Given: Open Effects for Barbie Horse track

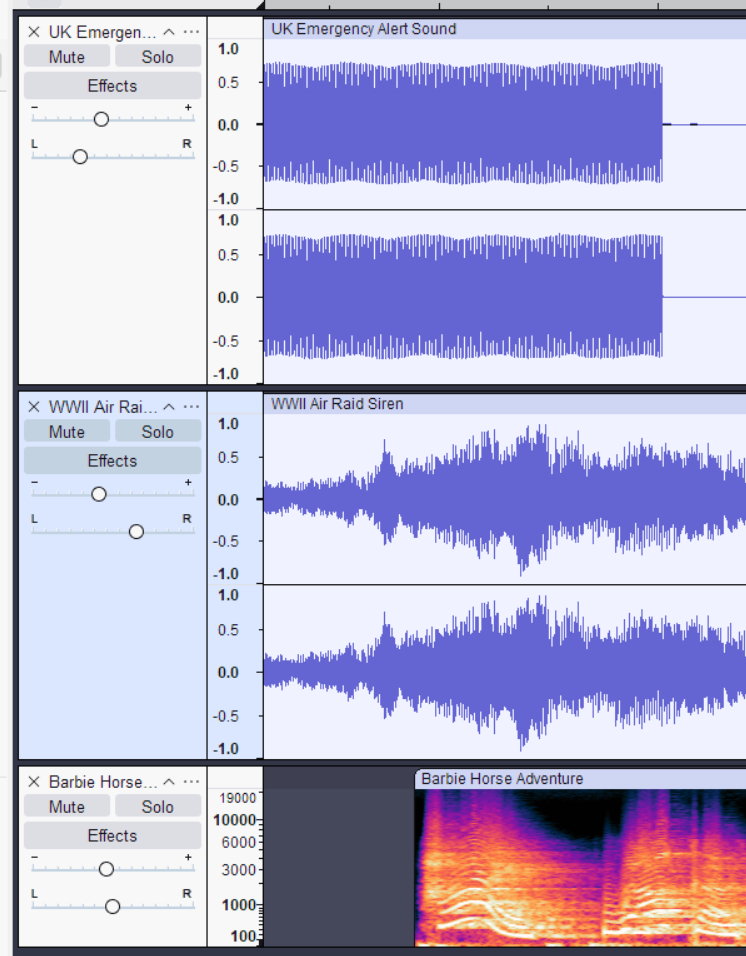Looking at the screenshot, I should click(x=112, y=836).
